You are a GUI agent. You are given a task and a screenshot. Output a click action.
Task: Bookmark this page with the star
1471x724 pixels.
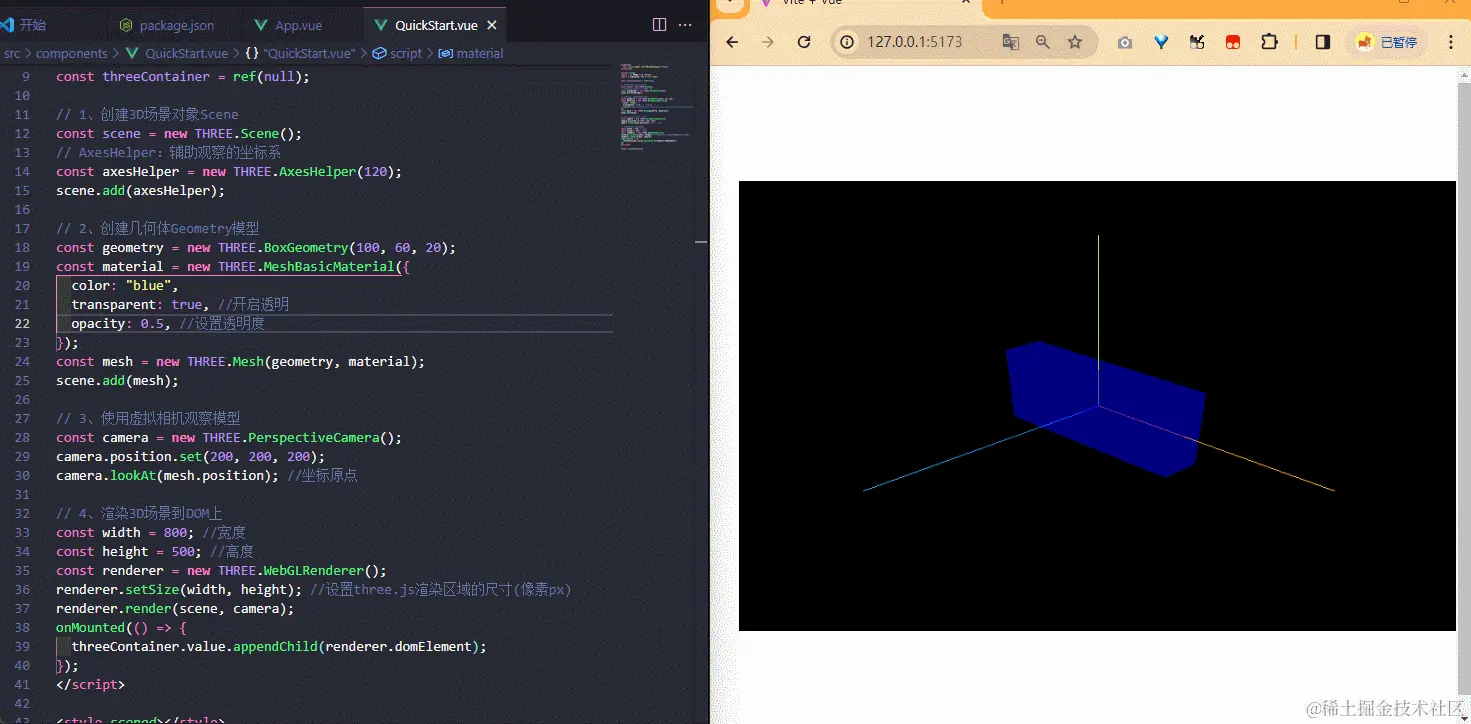pyautogui.click(x=1075, y=42)
